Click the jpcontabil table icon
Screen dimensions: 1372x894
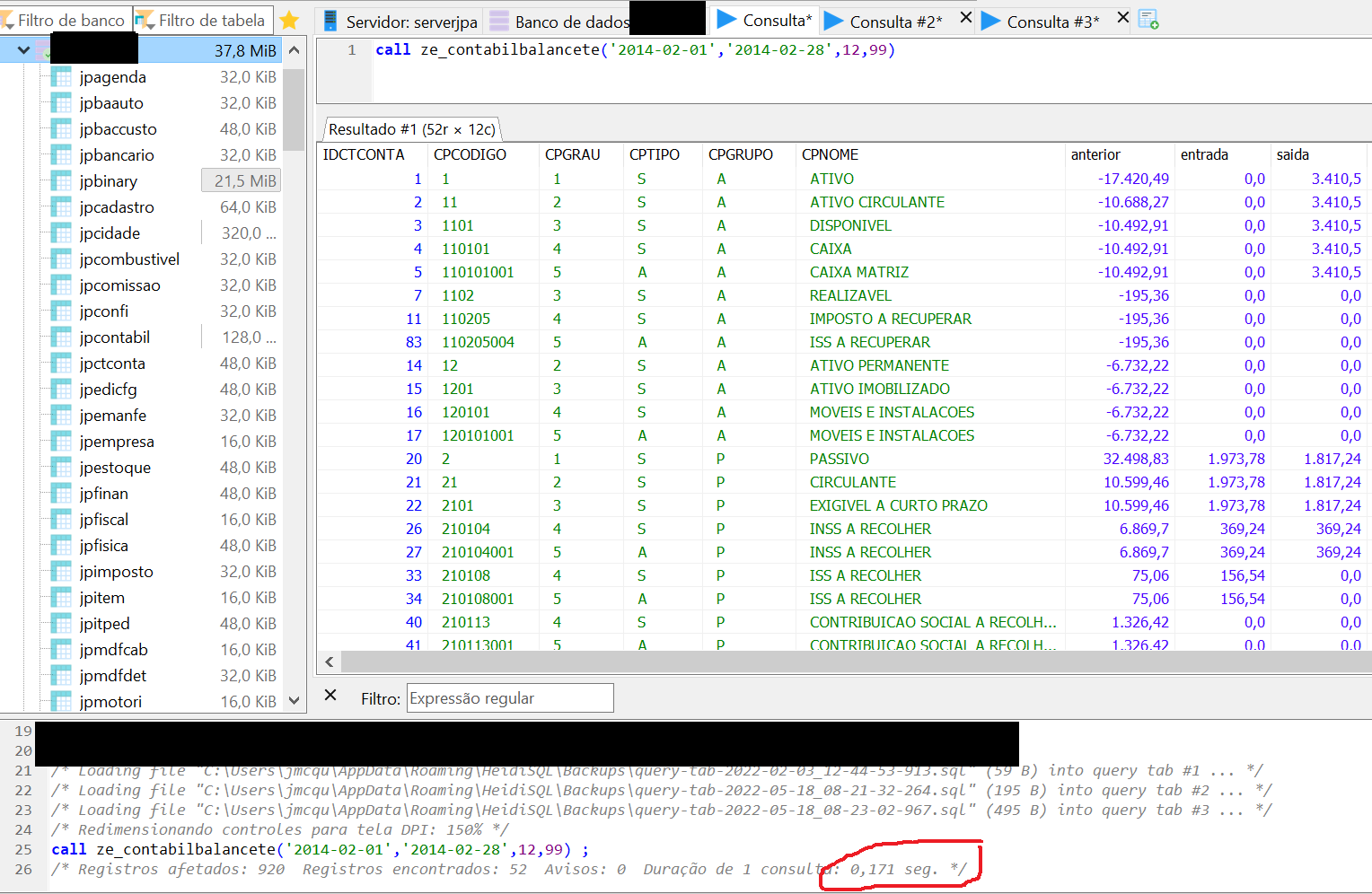coord(61,337)
